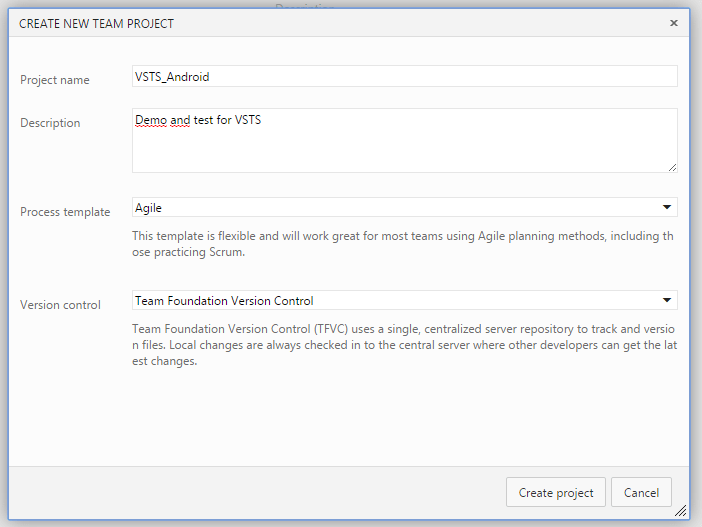
Task: Close the Create New Team Project dialog
Action: pyautogui.click(x=674, y=22)
